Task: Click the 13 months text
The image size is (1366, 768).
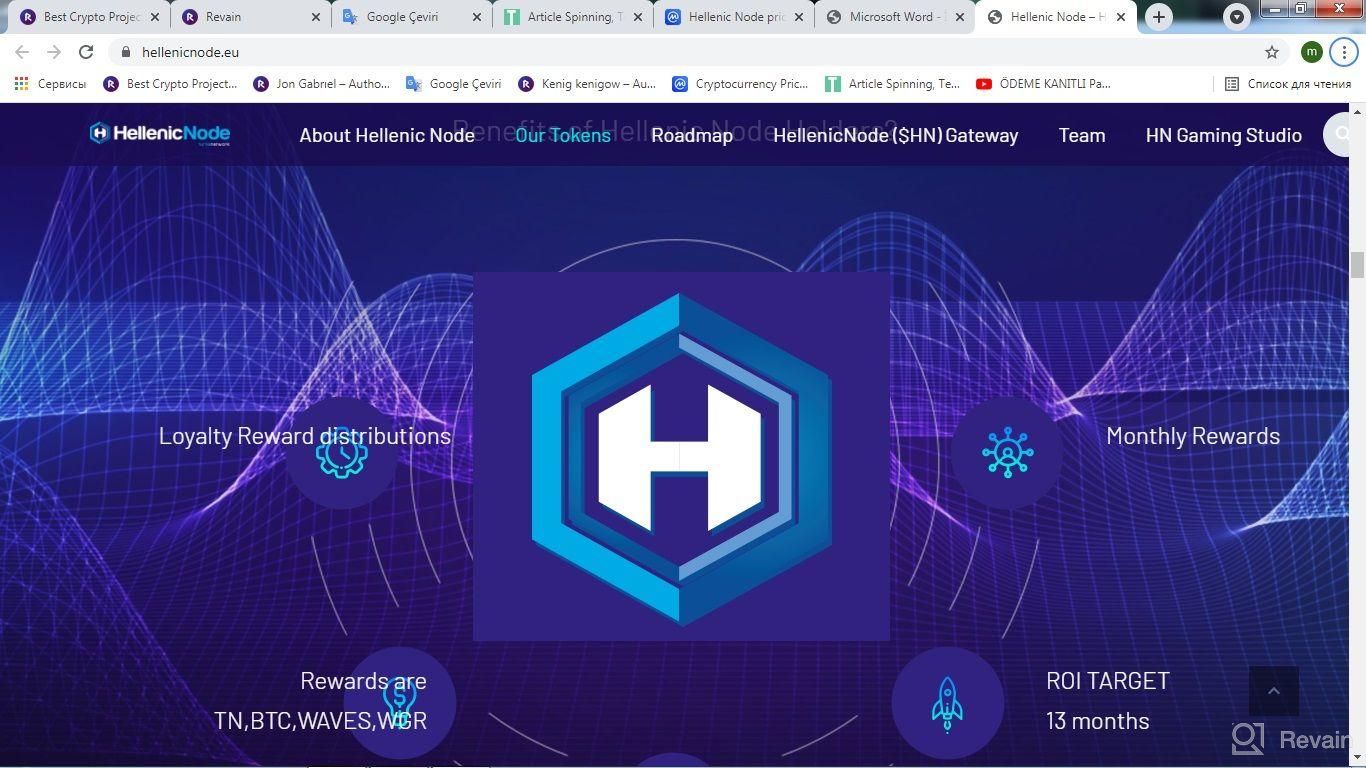Action: point(1098,721)
